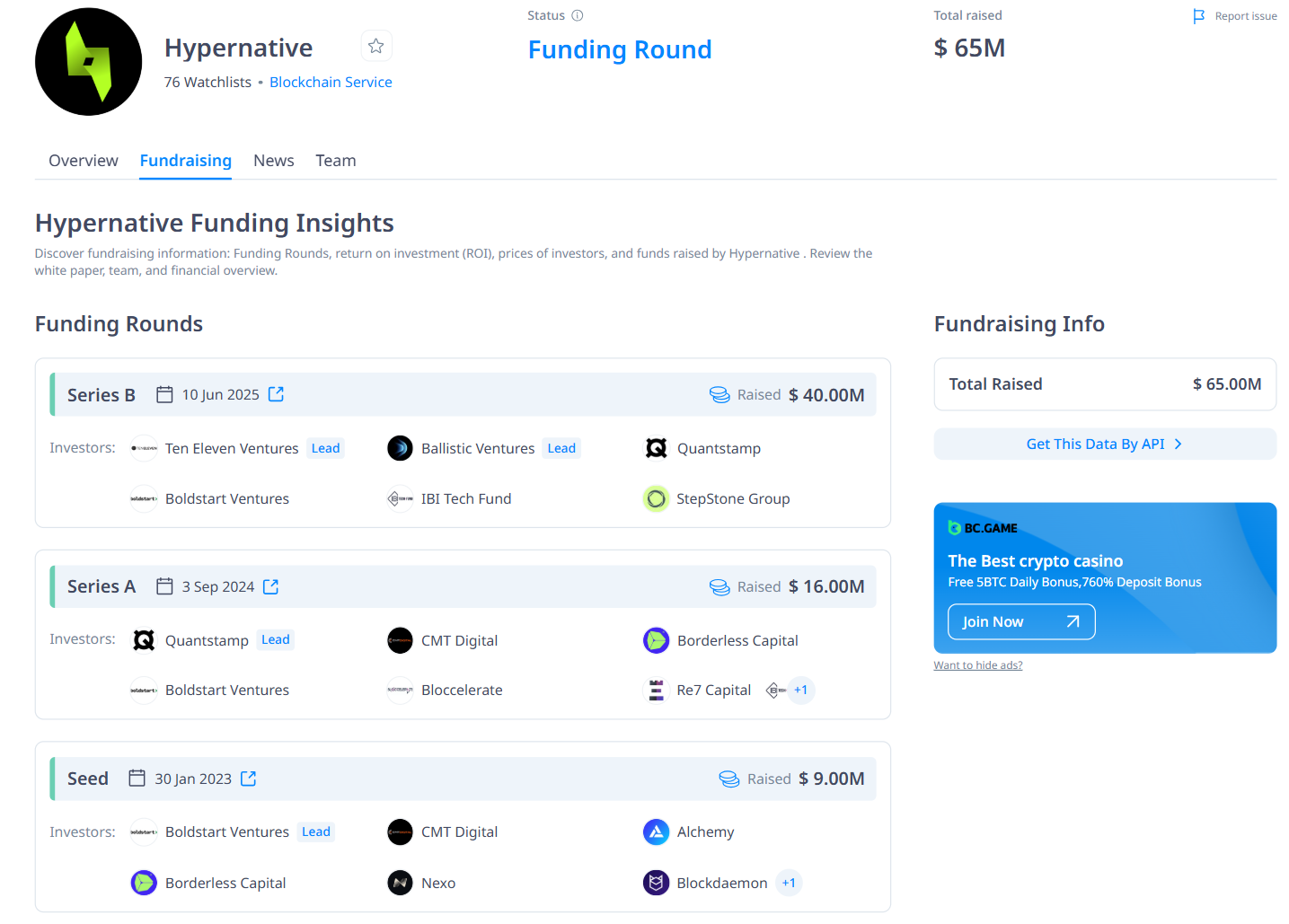Click Get This Data By API button
The height and width of the screenshot is (924, 1289).
(1105, 444)
